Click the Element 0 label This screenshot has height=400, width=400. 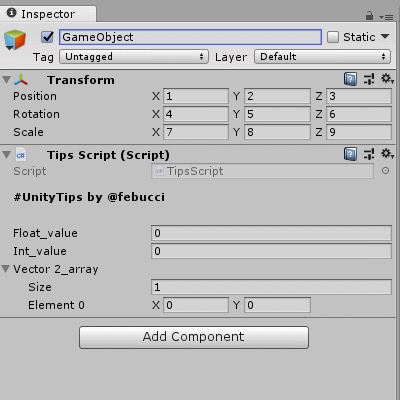click(x=56, y=305)
